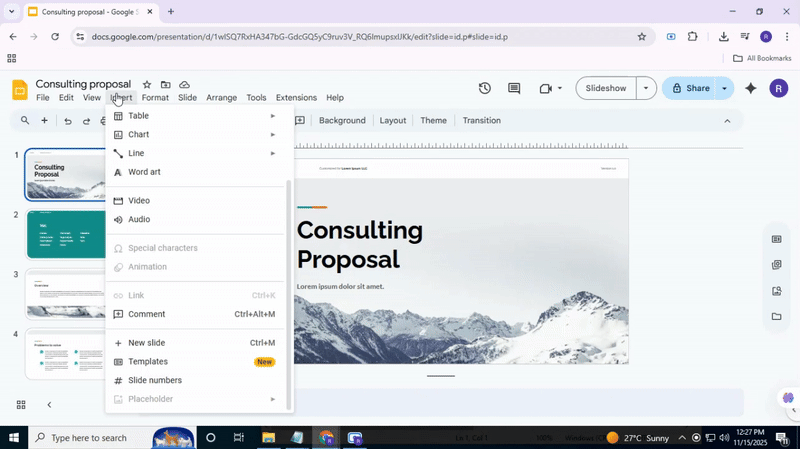
Task: Choose Word art from Insert menu
Action: tap(144, 172)
